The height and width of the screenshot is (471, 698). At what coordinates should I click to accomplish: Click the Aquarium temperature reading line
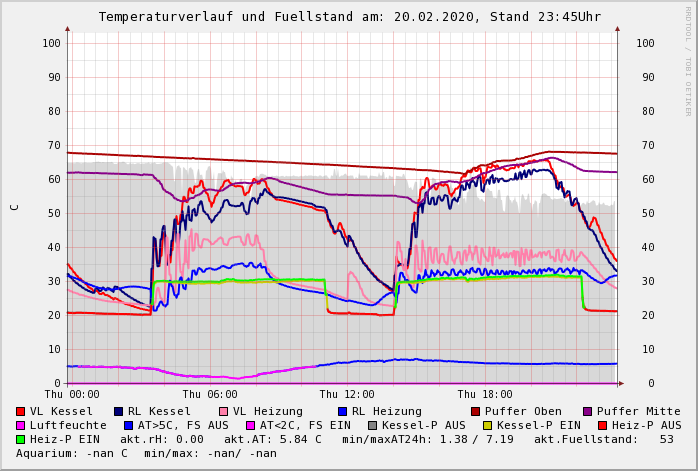[146, 453]
